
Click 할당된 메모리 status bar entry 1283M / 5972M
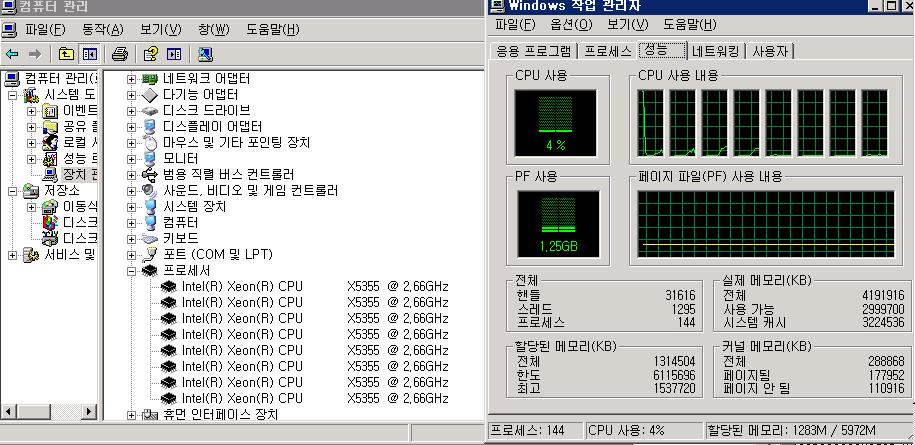pyautogui.click(x=791, y=430)
